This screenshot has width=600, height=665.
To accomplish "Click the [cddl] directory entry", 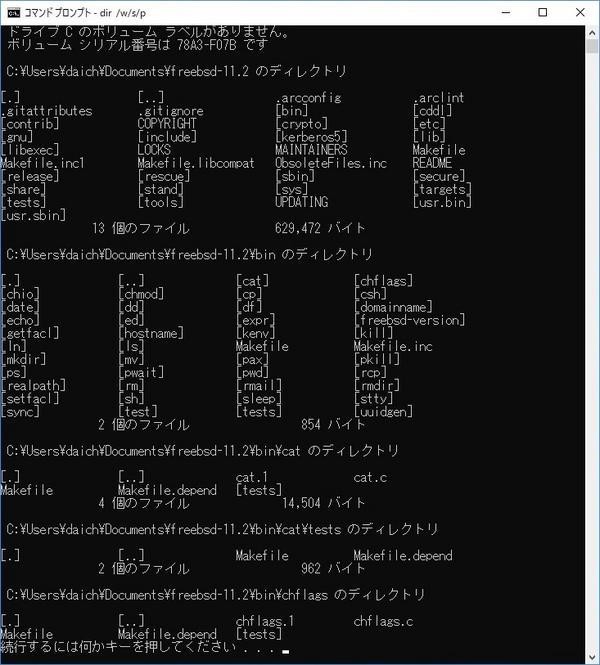I will click(x=433, y=111).
